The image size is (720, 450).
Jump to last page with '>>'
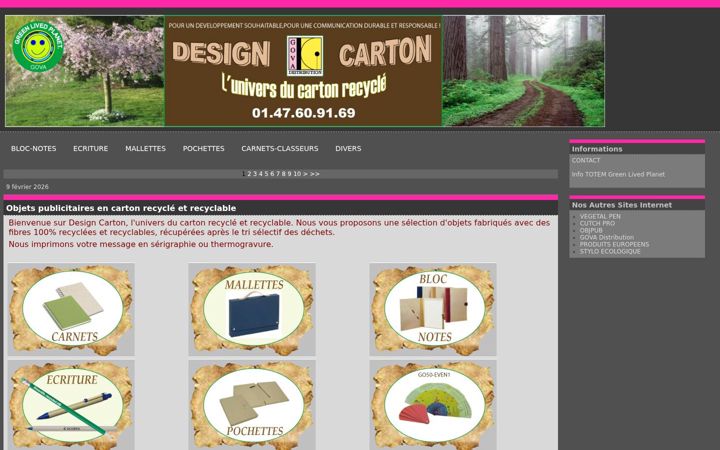315,174
